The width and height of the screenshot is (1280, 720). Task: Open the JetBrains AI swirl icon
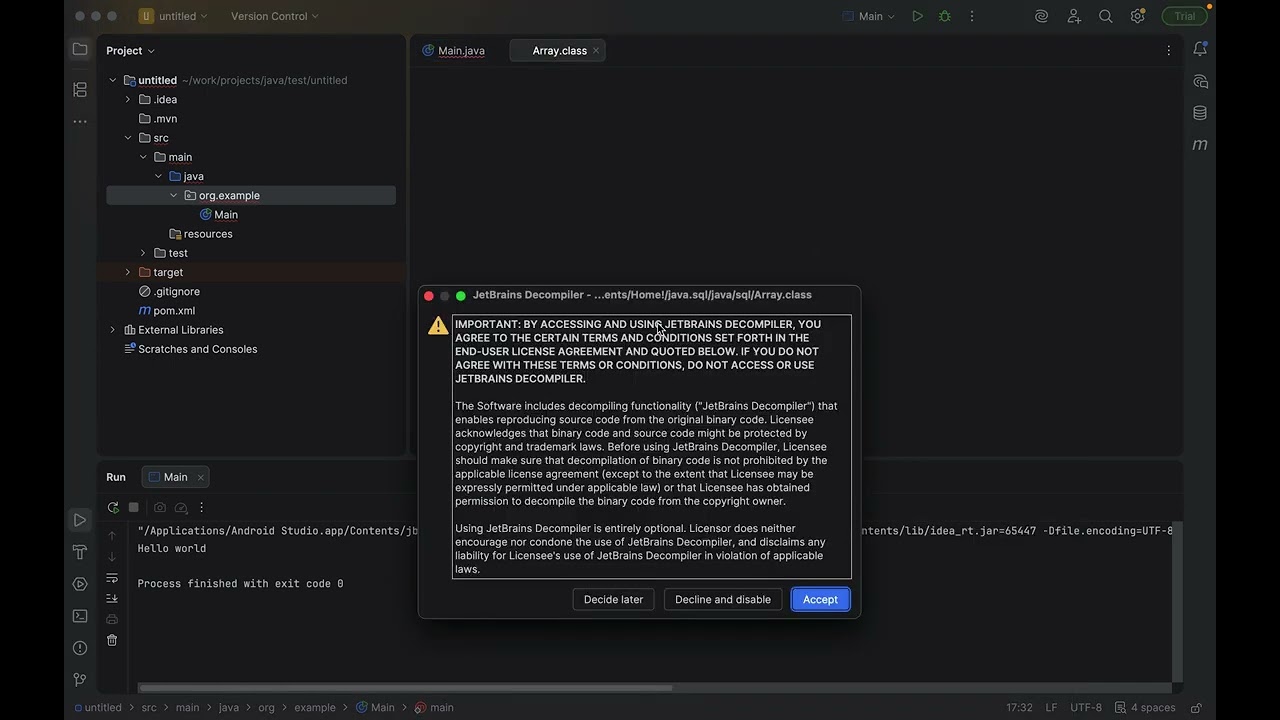(x=1041, y=16)
